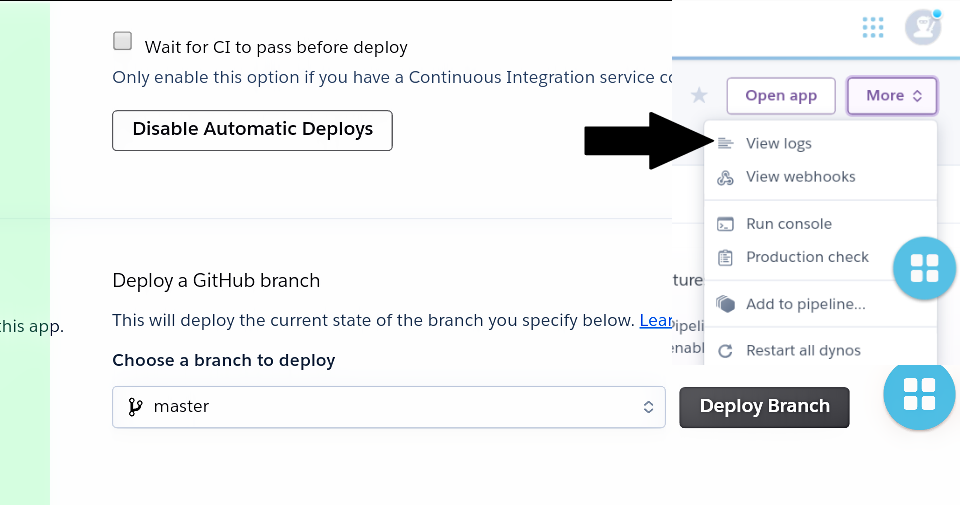This screenshot has width=960, height=505.
Task: Choose Run console from the menu
Action: pos(820,224)
